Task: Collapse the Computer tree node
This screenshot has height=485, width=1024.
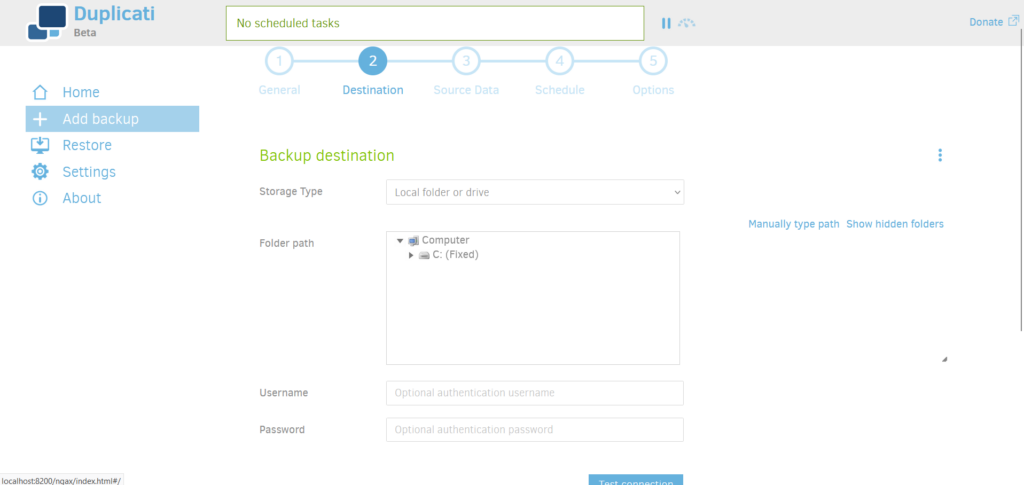Action: [x=400, y=240]
